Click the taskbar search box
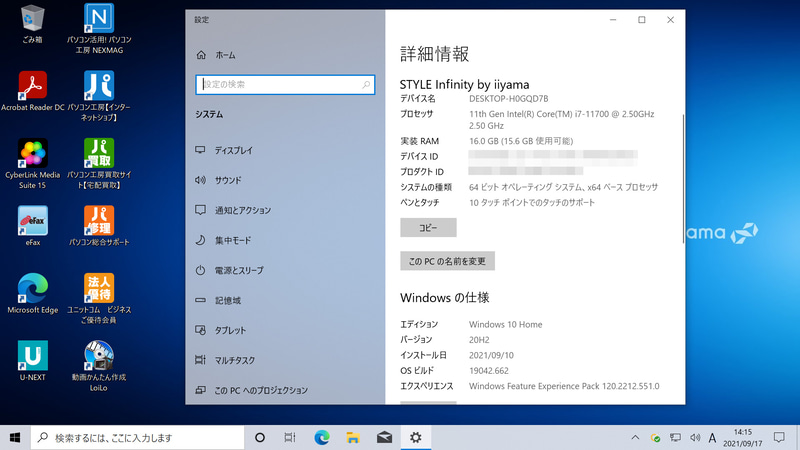800x450 pixels. 137,438
